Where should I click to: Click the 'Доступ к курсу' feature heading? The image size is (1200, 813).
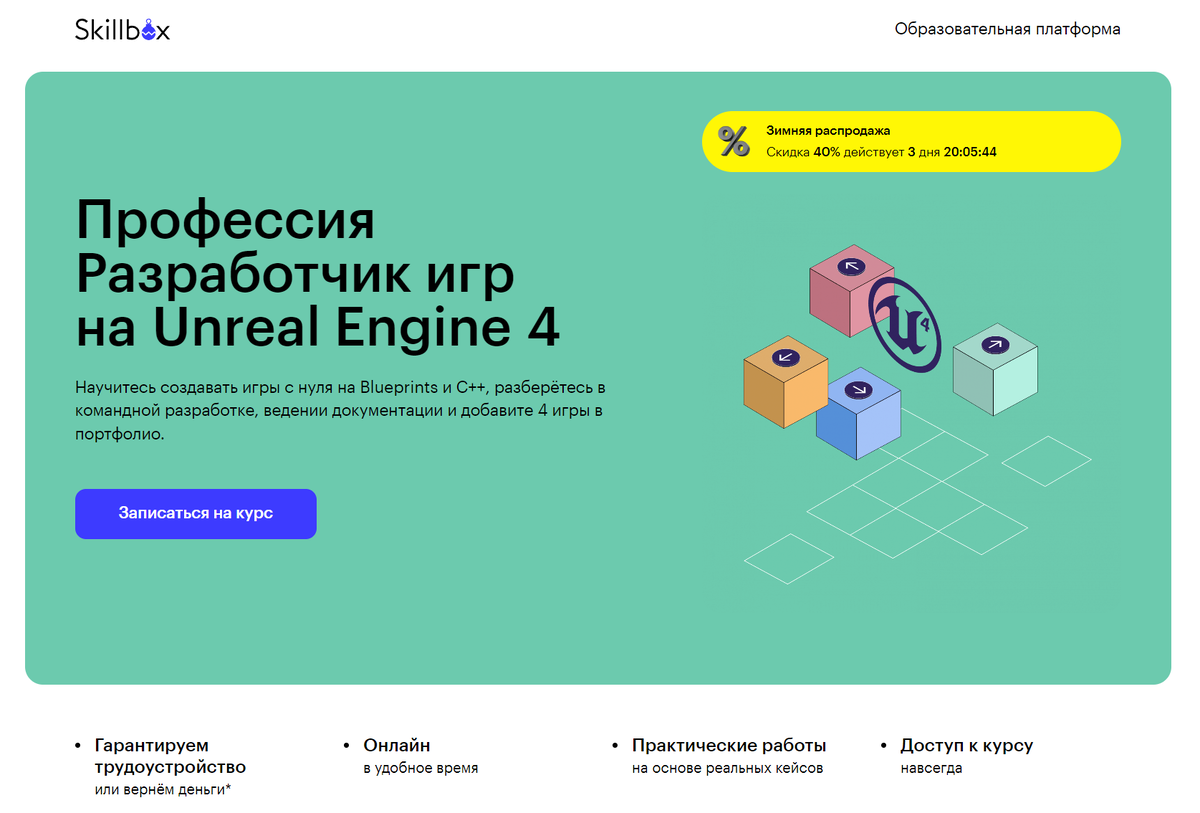967,746
